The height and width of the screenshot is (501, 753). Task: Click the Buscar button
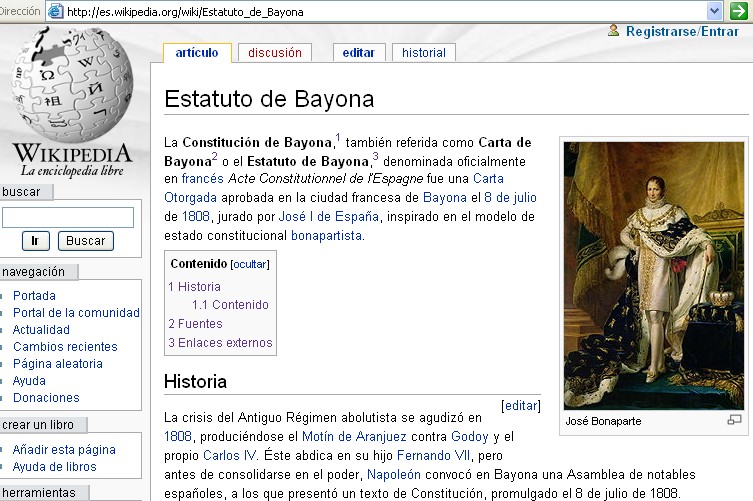click(x=85, y=241)
